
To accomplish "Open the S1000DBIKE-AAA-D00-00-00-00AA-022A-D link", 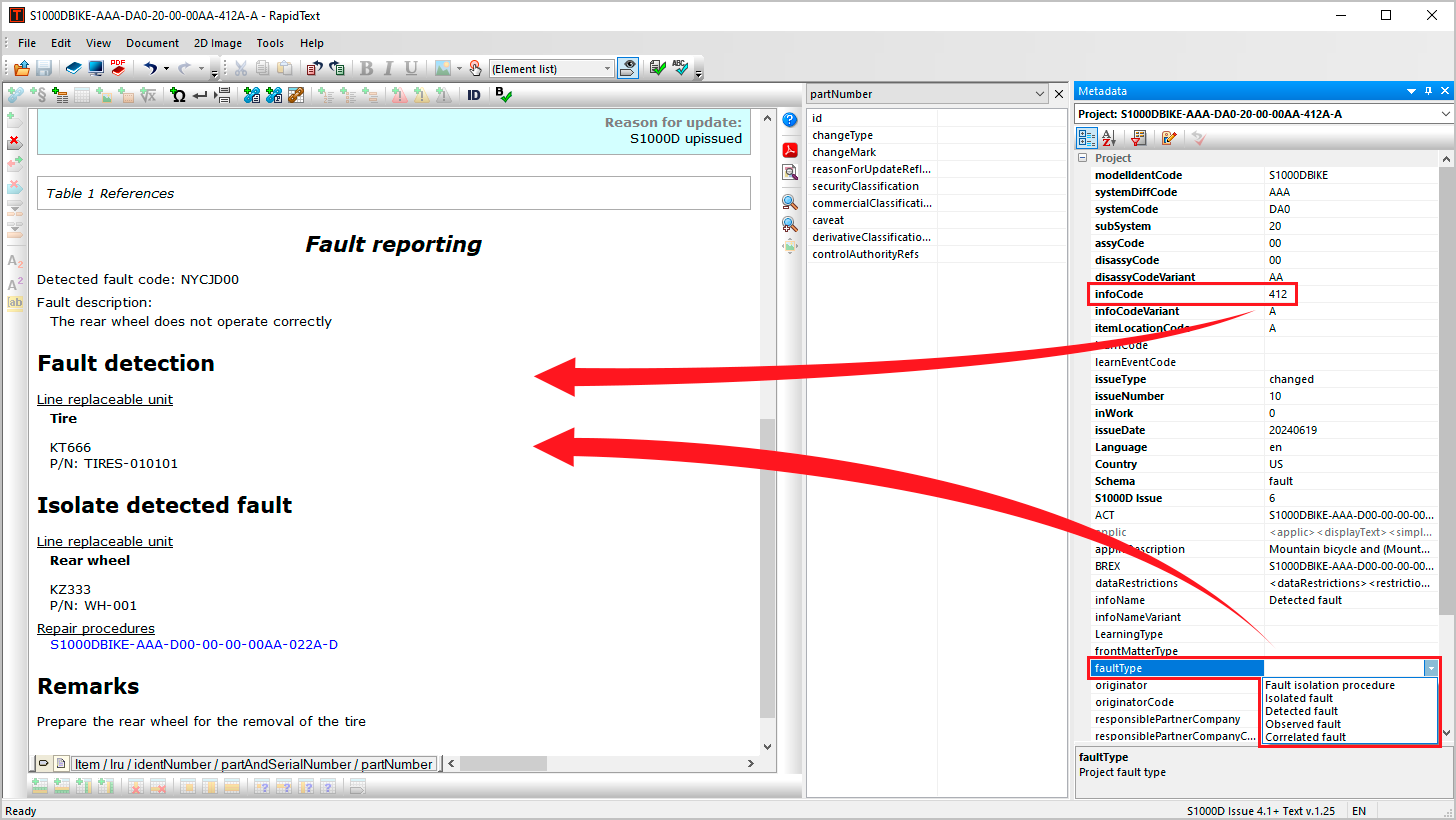I will [x=194, y=645].
